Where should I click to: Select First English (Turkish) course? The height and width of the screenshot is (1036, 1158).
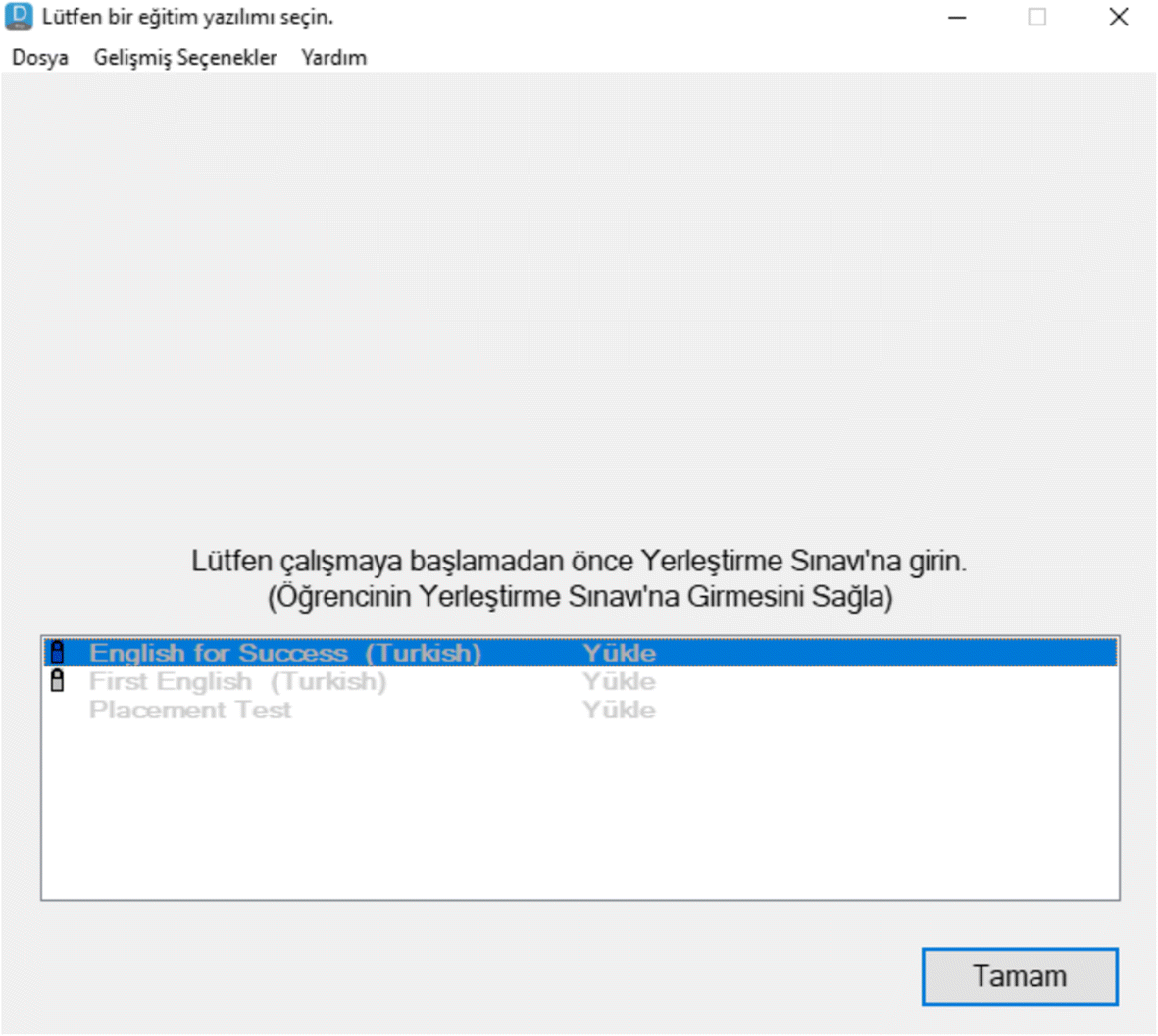[x=580, y=681]
